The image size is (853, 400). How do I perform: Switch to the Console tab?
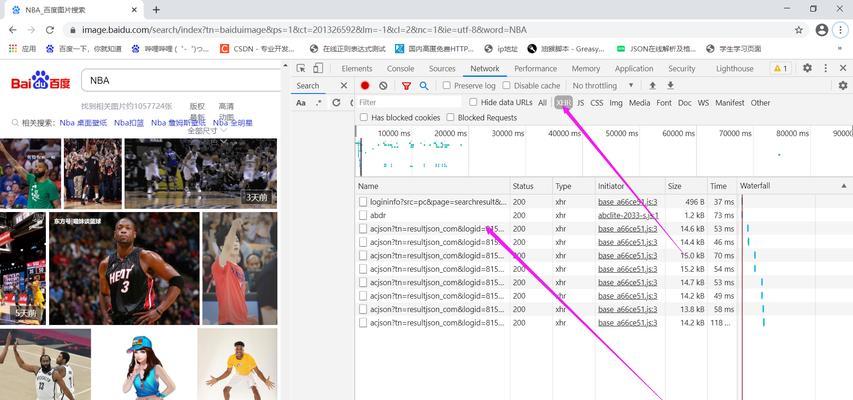[x=400, y=69]
